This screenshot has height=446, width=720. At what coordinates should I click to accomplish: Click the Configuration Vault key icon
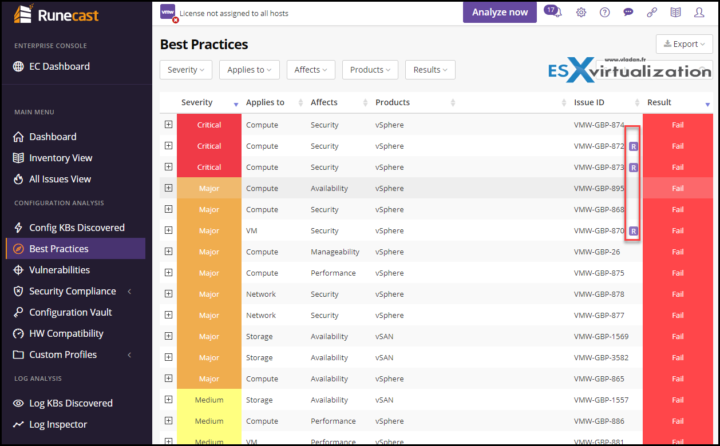coord(18,312)
